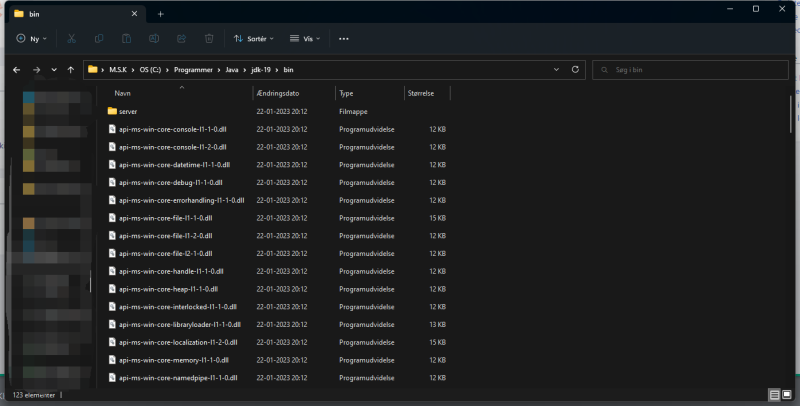Screen dimensions: 800x406
Task: Click the Paste clipboard icon
Action: [x=127, y=39]
